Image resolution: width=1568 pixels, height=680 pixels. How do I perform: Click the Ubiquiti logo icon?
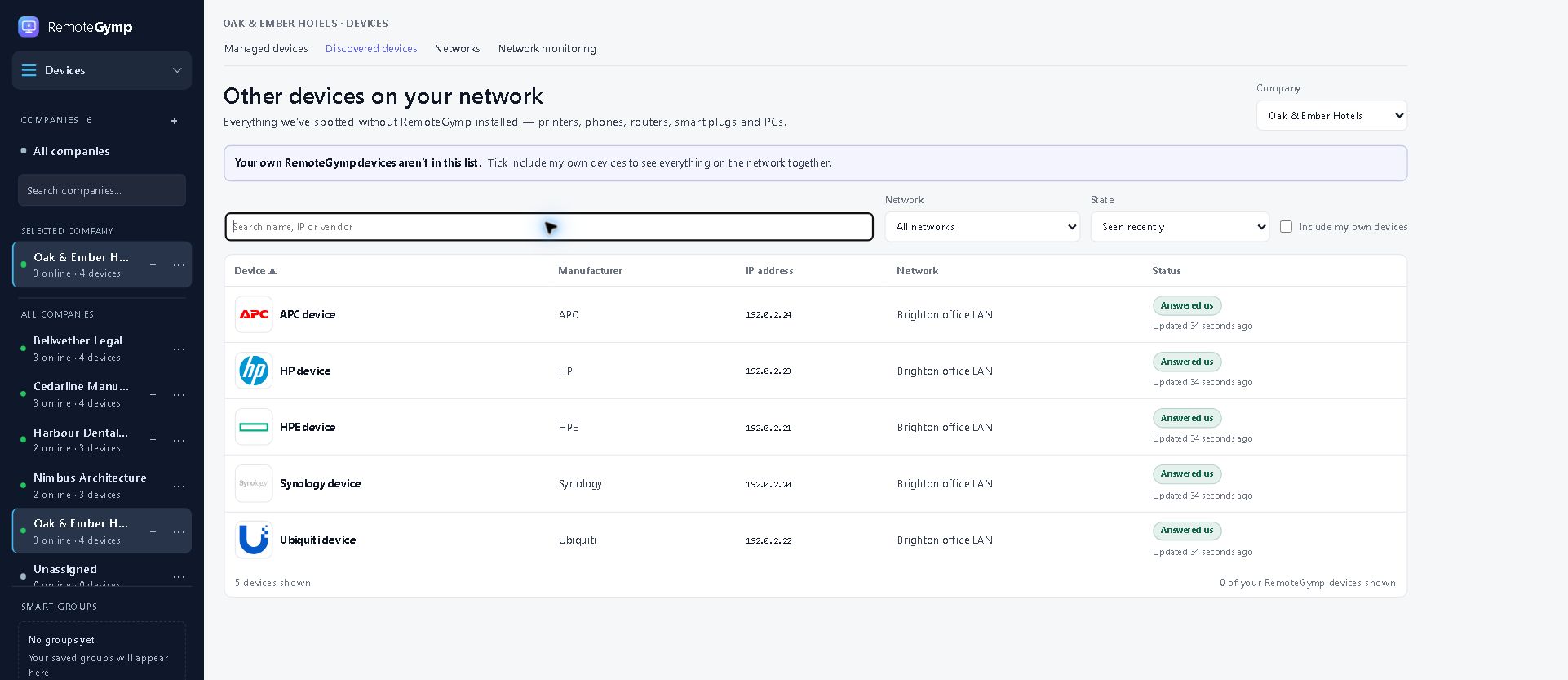[x=254, y=540]
